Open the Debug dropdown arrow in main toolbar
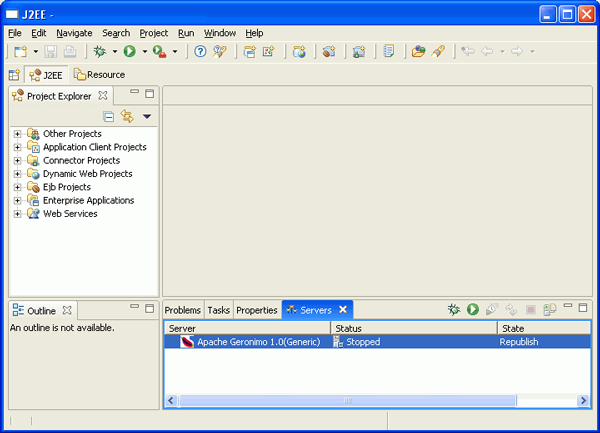 (115, 51)
